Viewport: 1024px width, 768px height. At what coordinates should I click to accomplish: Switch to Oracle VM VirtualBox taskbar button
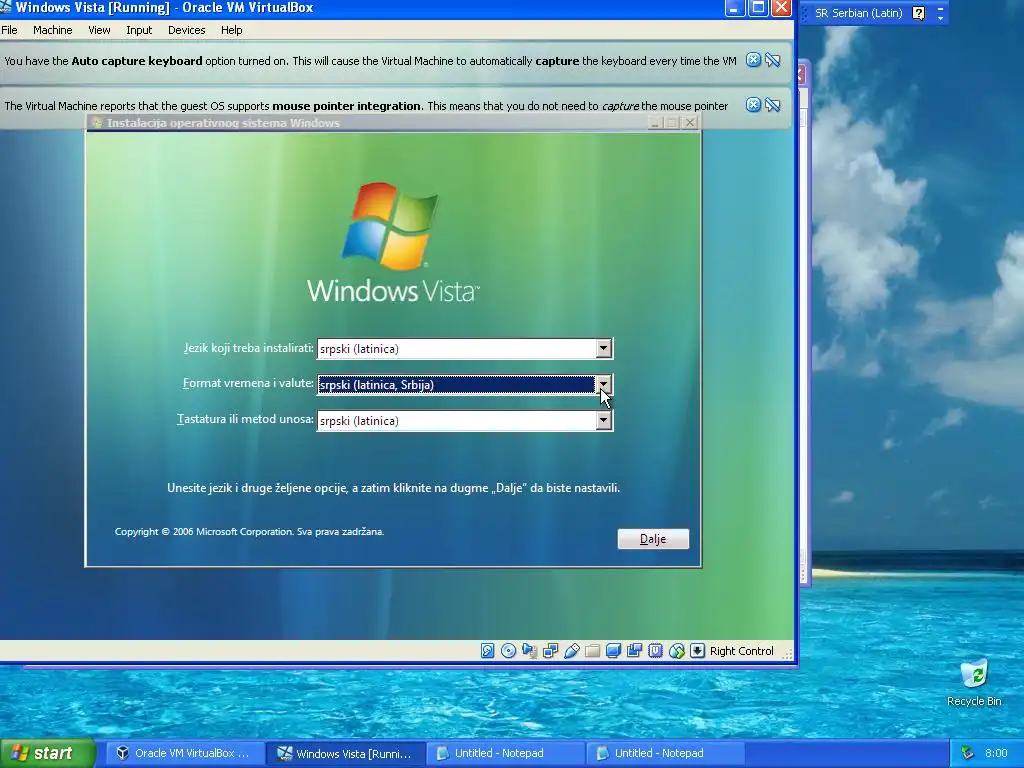point(185,753)
